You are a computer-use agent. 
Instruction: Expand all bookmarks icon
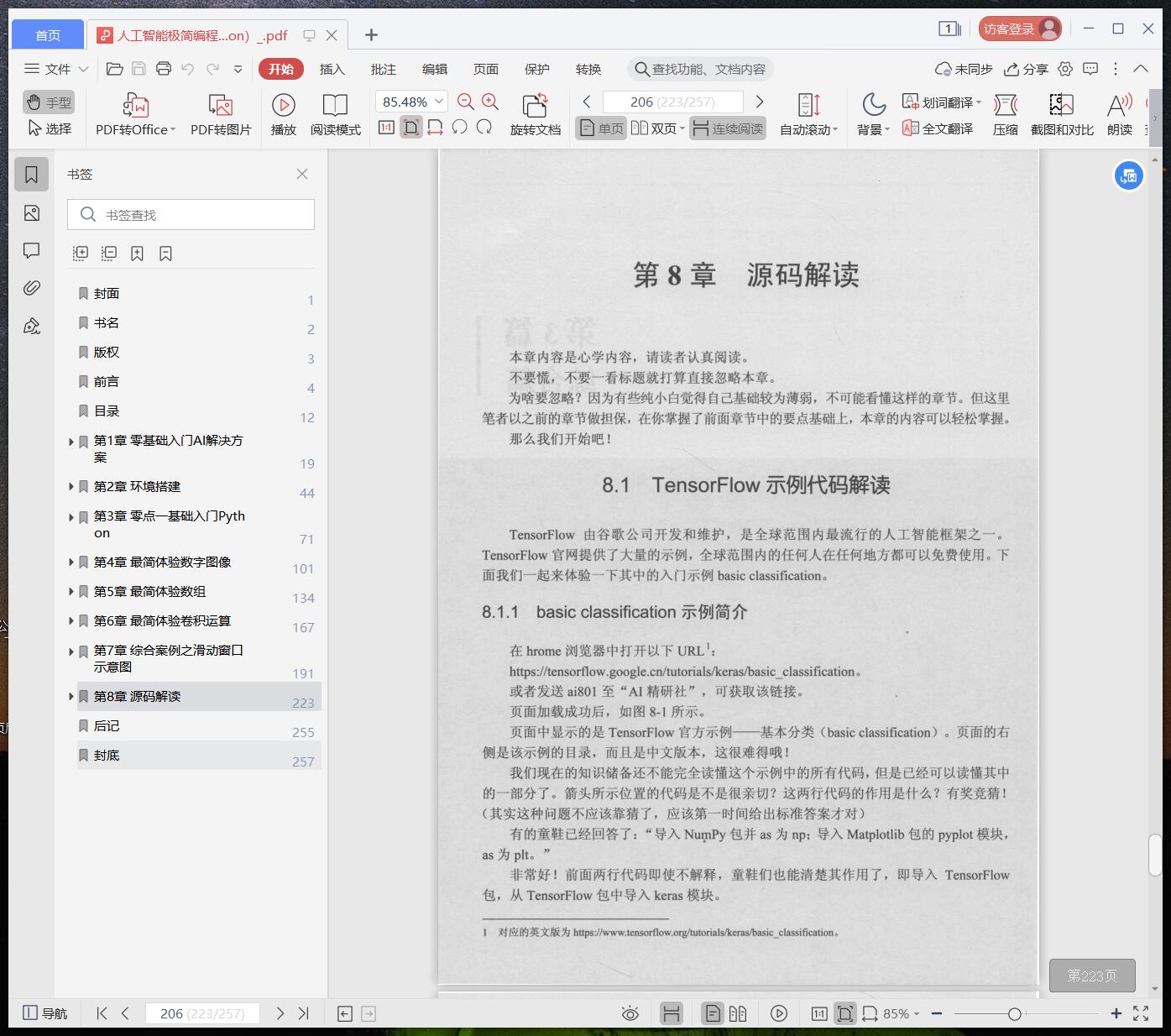(x=81, y=254)
